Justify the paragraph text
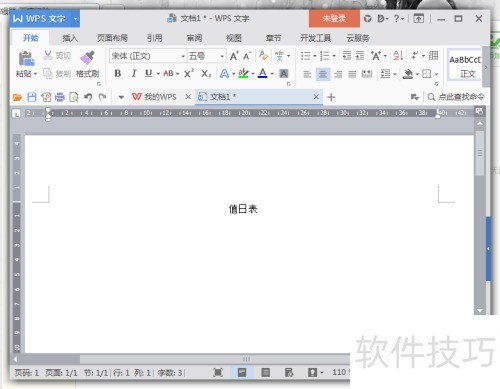 [x=352, y=74]
